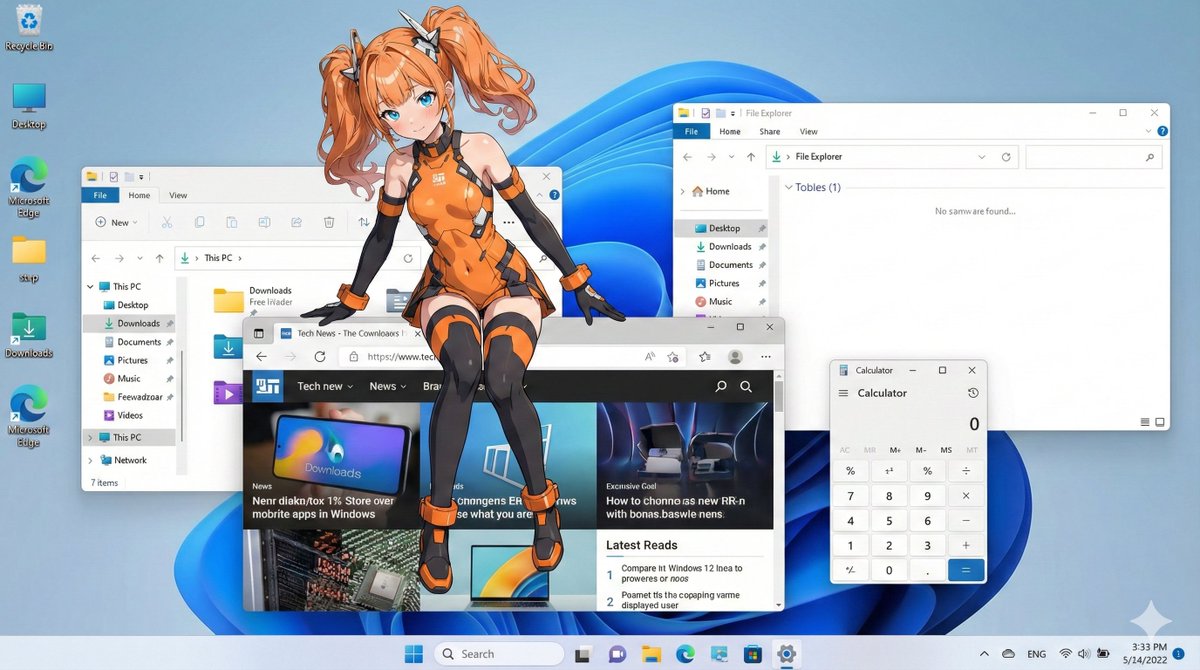The height and width of the screenshot is (670, 1200).
Task: Select the Home tab in This PC window
Action: [139, 195]
